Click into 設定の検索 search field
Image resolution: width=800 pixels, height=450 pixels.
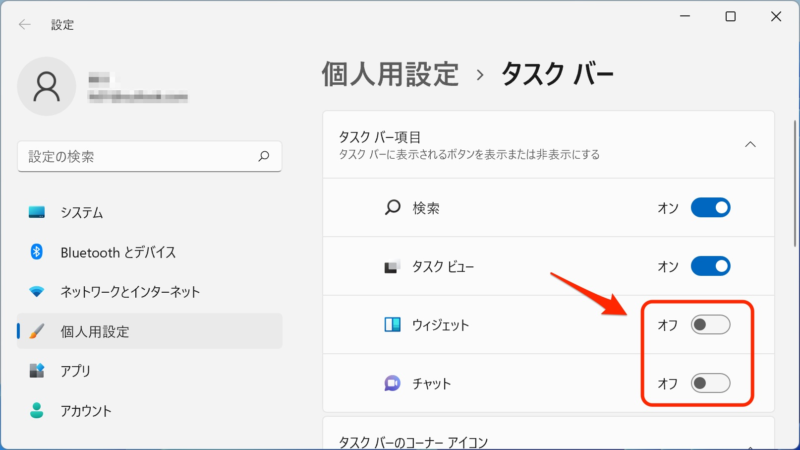click(149, 157)
